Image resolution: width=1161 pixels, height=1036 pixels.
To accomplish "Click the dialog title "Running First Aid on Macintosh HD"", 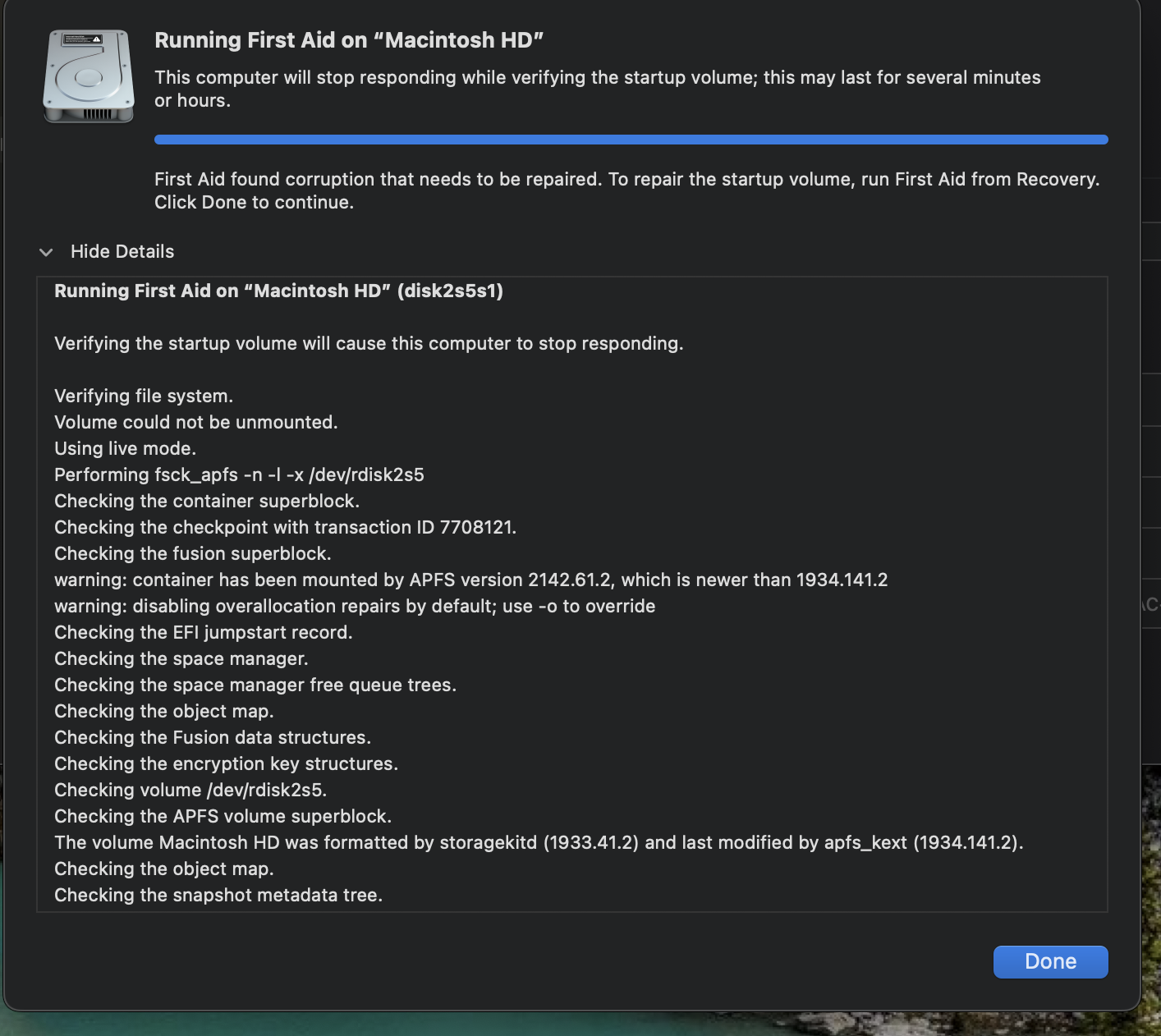I will tap(349, 40).
